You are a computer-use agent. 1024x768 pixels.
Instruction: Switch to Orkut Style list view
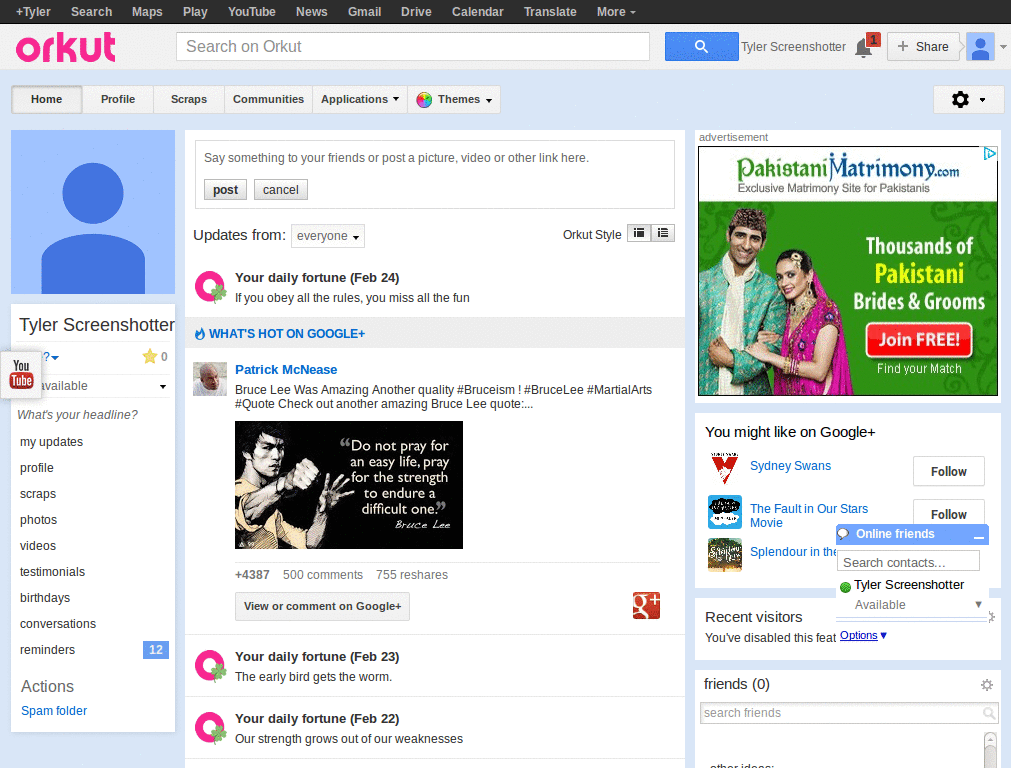tap(663, 233)
